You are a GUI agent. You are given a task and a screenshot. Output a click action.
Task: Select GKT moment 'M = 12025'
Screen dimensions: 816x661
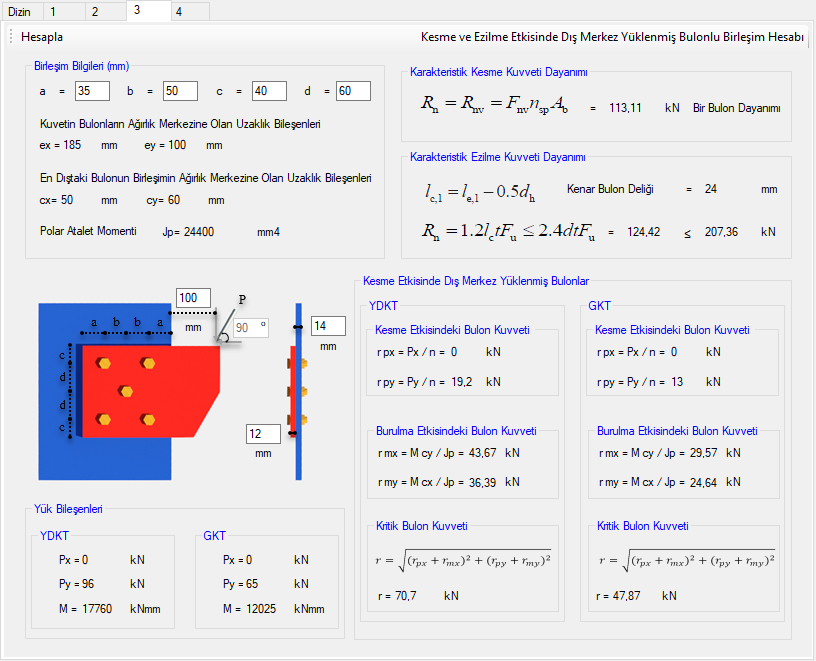(249, 609)
